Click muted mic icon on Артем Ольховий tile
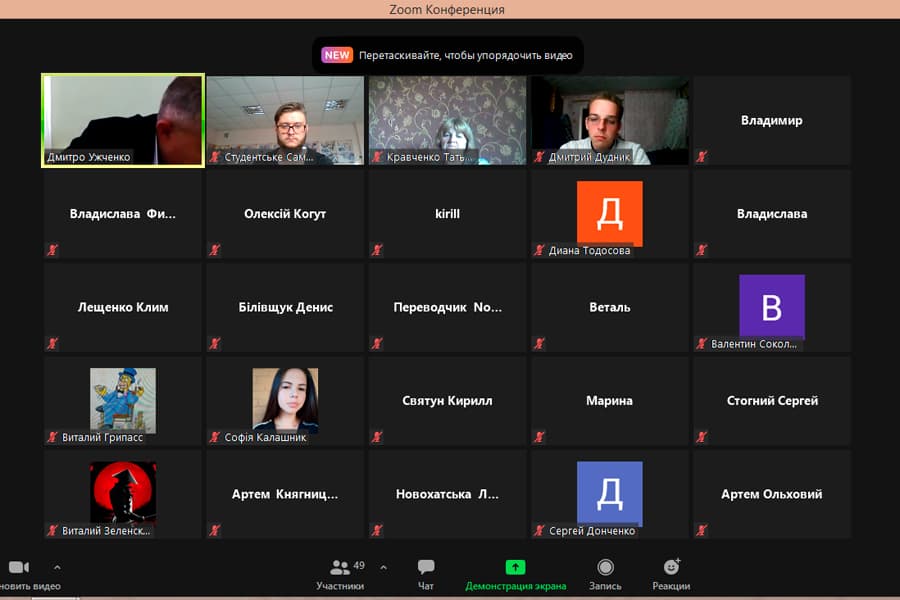900x600 pixels. pos(701,531)
